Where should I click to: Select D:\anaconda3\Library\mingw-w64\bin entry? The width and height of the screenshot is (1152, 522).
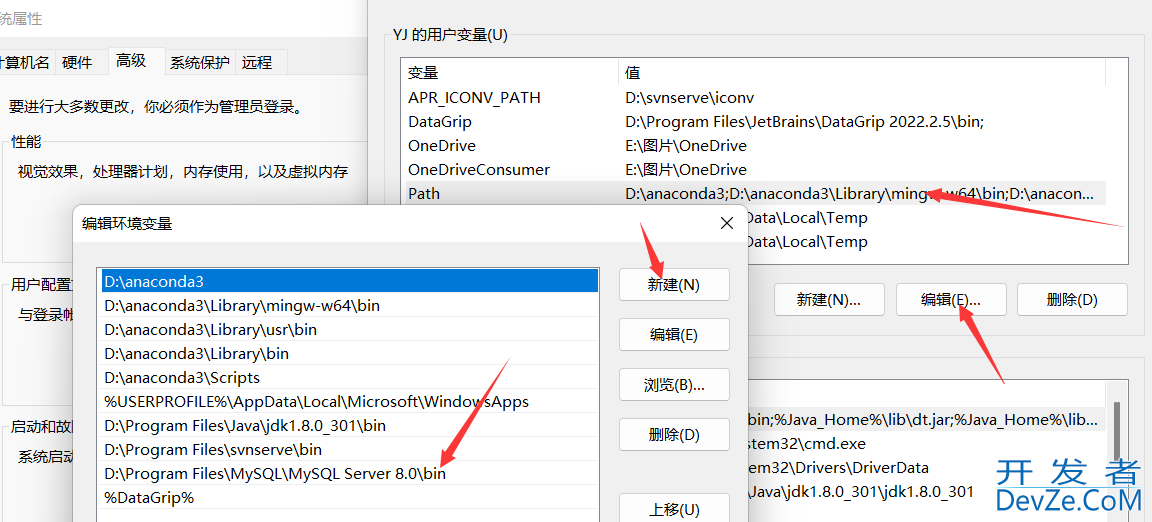[350, 305]
